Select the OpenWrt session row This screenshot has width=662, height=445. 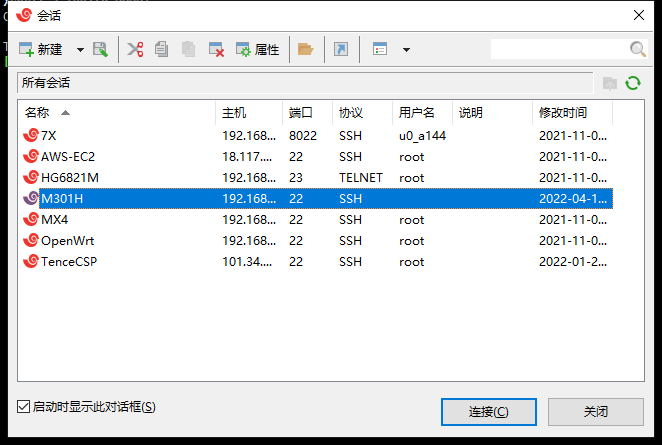tap(317, 241)
